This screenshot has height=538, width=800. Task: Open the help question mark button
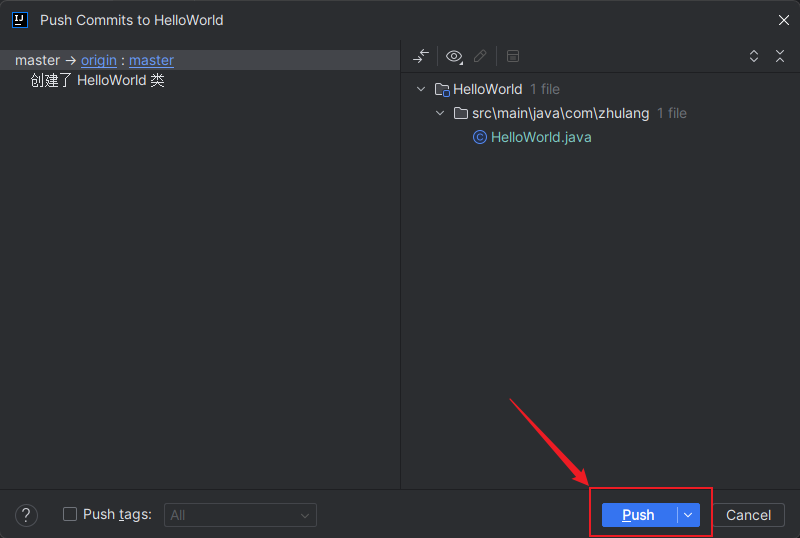click(26, 516)
